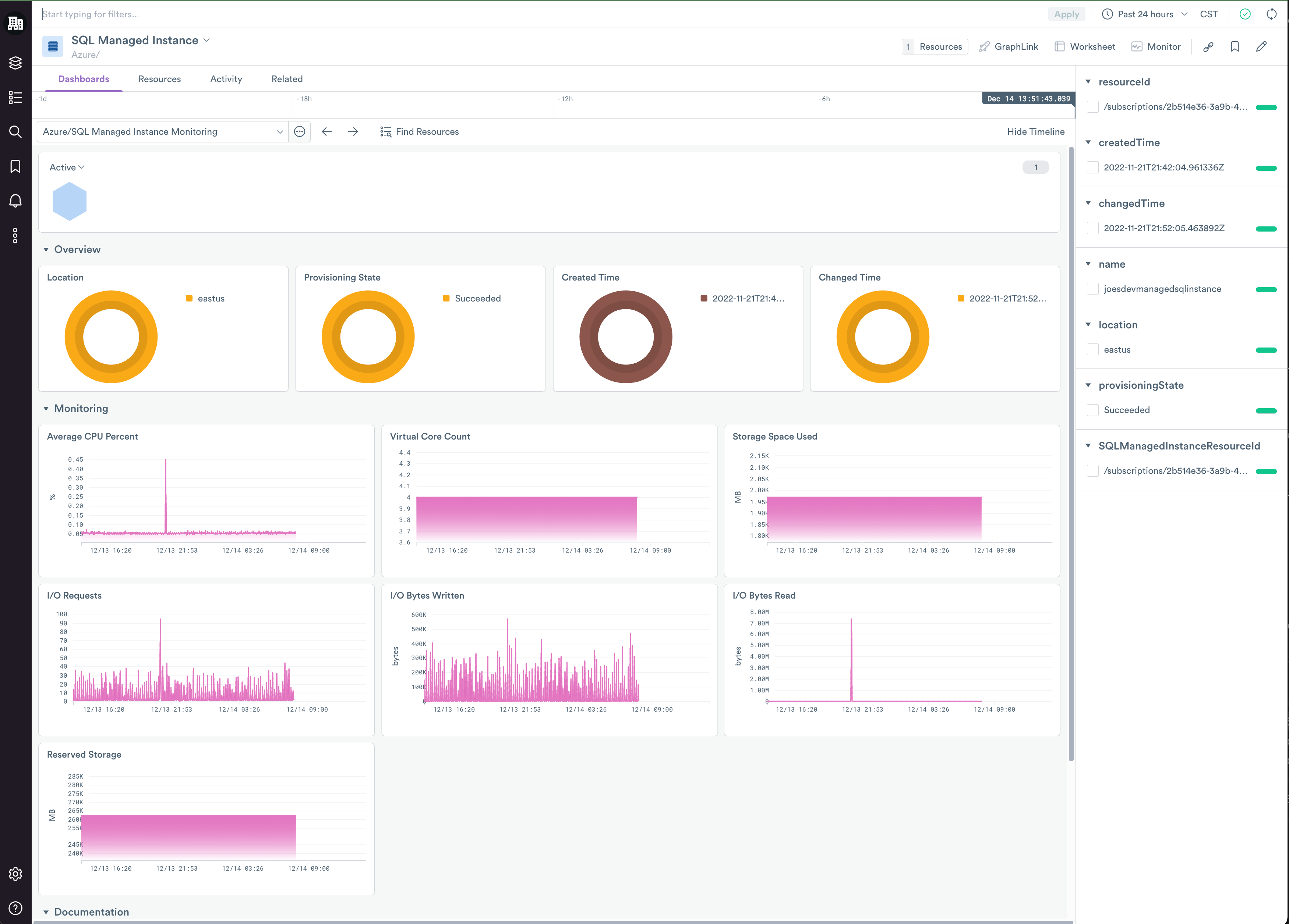Click the refresh icon in top bar

click(x=1271, y=14)
